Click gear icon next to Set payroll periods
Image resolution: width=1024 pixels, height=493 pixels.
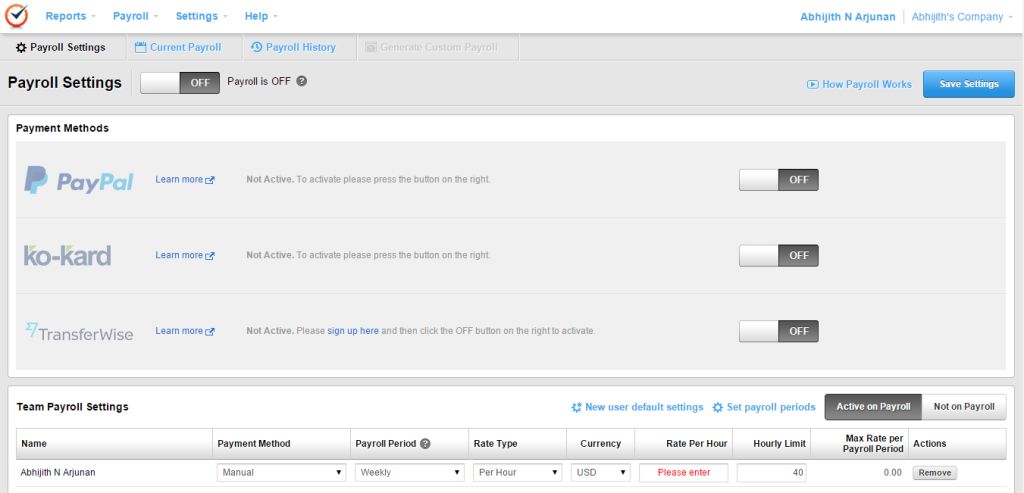[717, 408]
